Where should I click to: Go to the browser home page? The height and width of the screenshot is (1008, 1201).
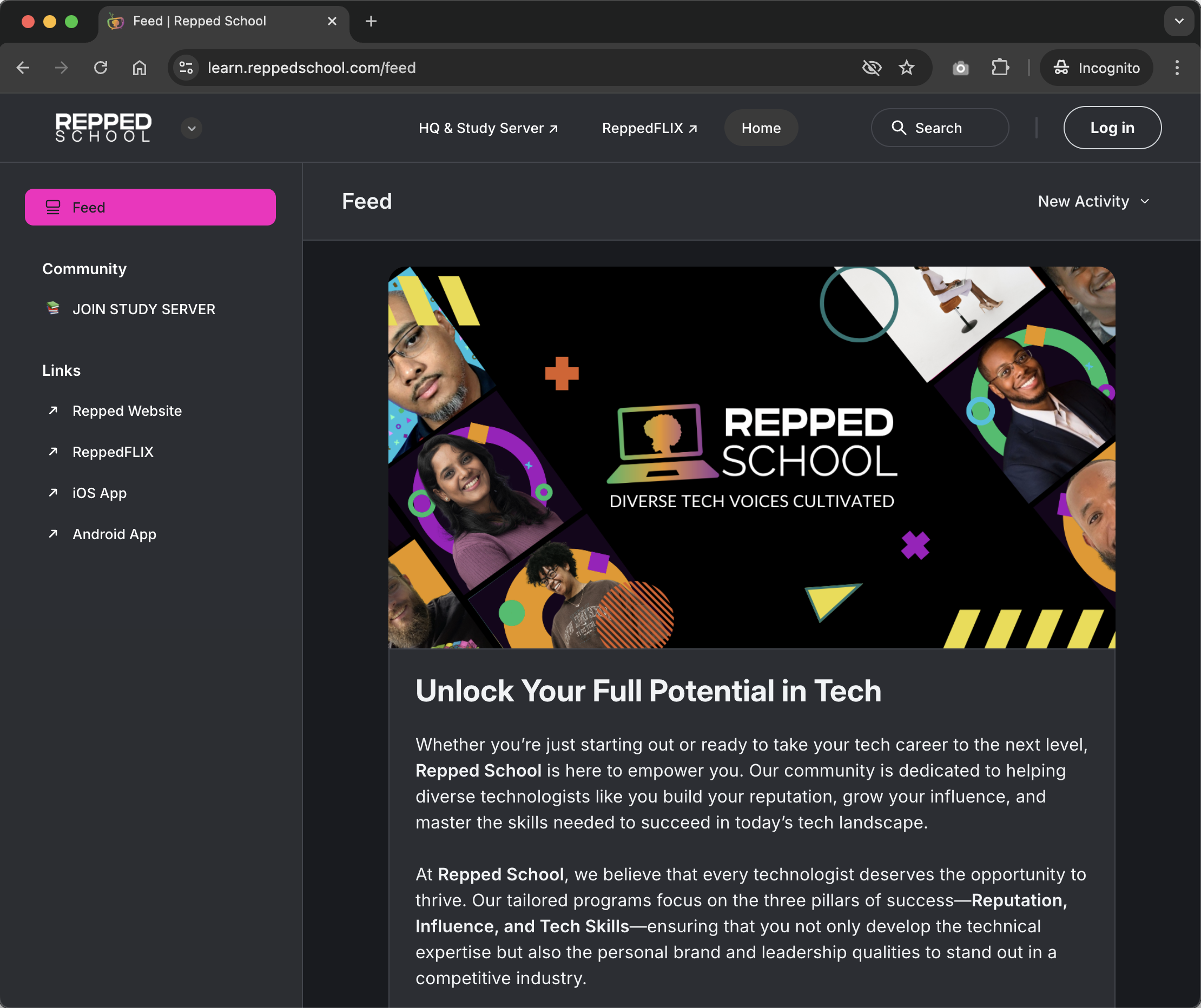[x=140, y=68]
